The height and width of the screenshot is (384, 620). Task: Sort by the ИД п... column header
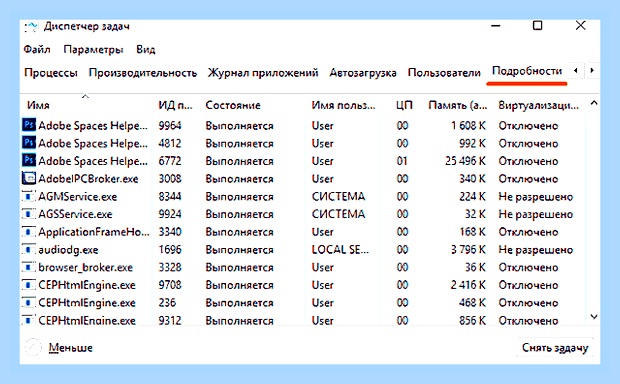(175, 105)
